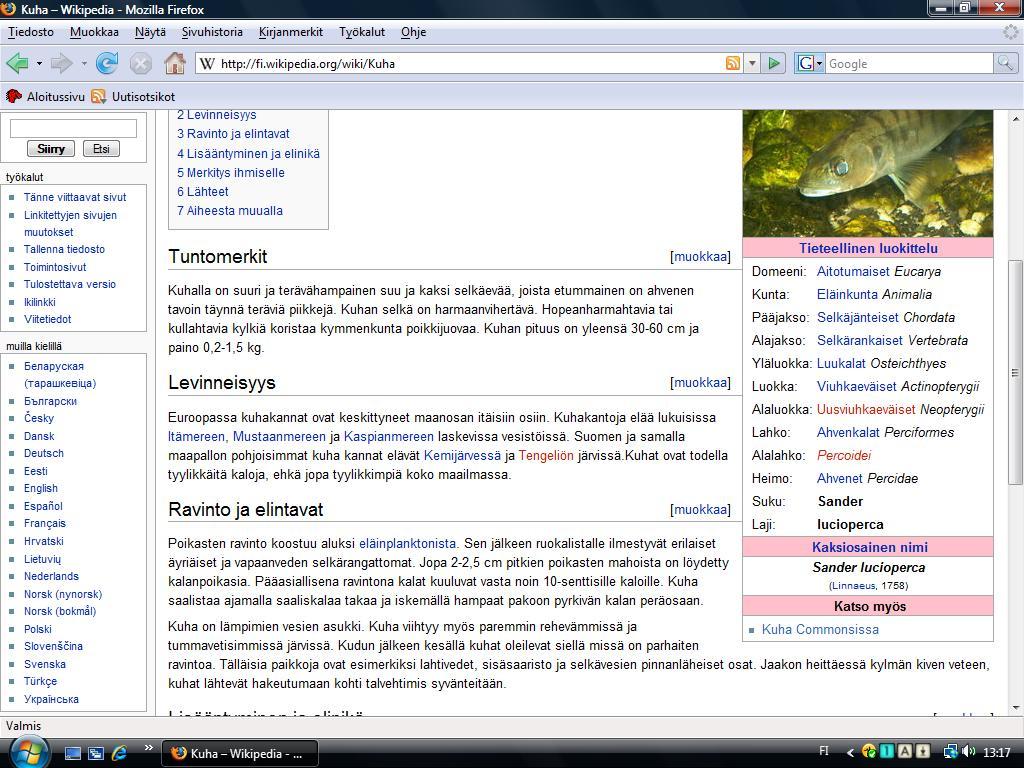Open the Näytä menu

(150, 32)
